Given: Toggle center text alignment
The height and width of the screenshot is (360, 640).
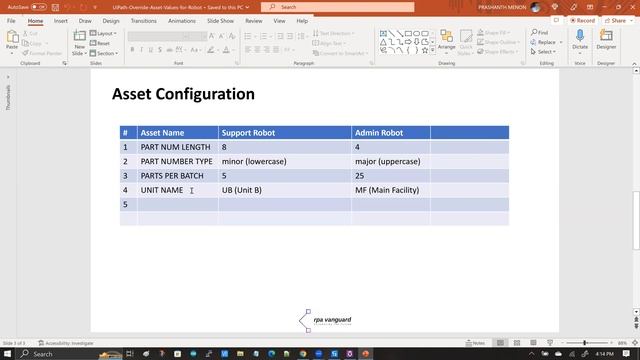Looking at the screenshot, I should tap(257, 50).
